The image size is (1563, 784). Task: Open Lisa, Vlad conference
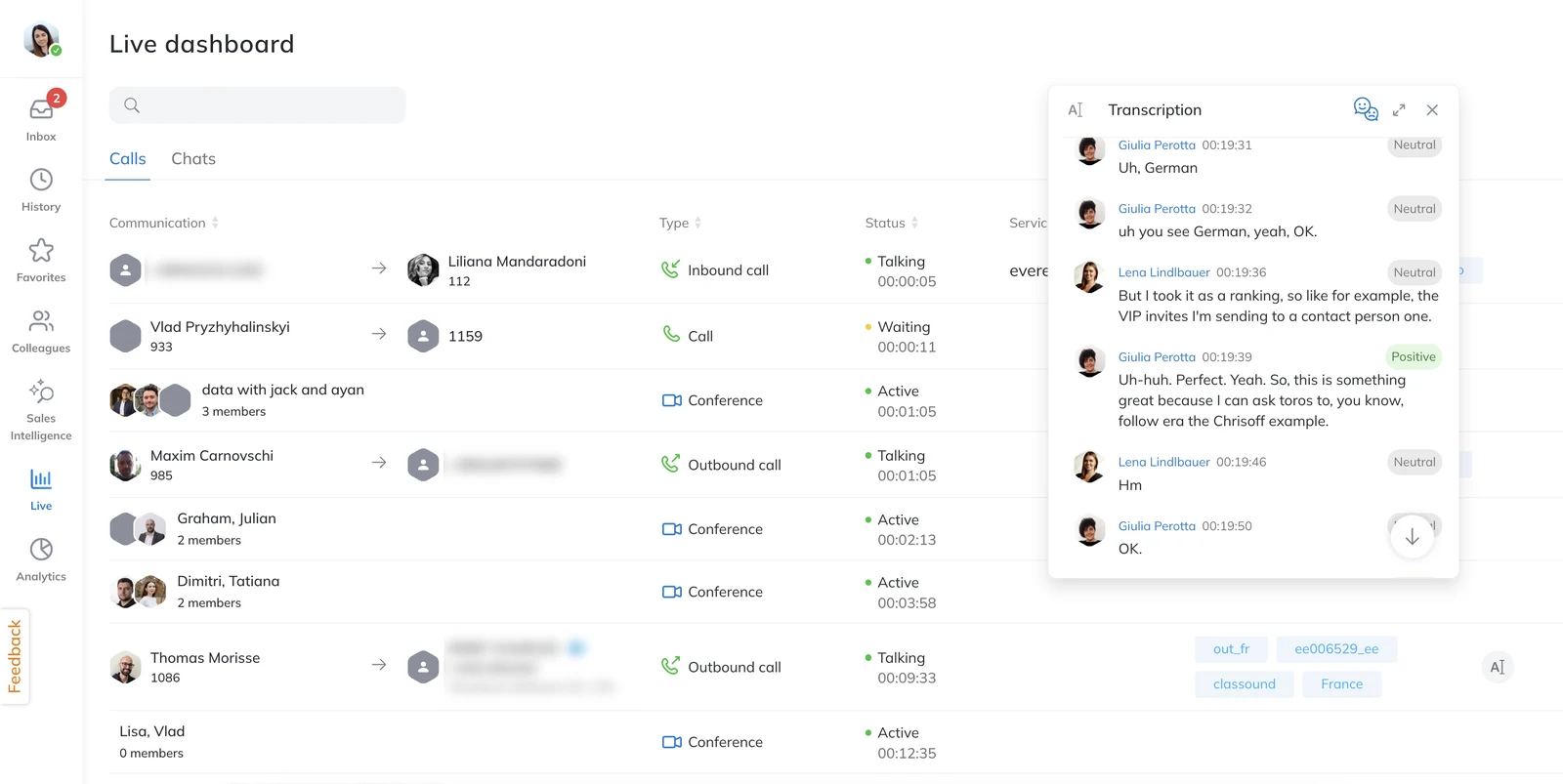tap(151, 731)
